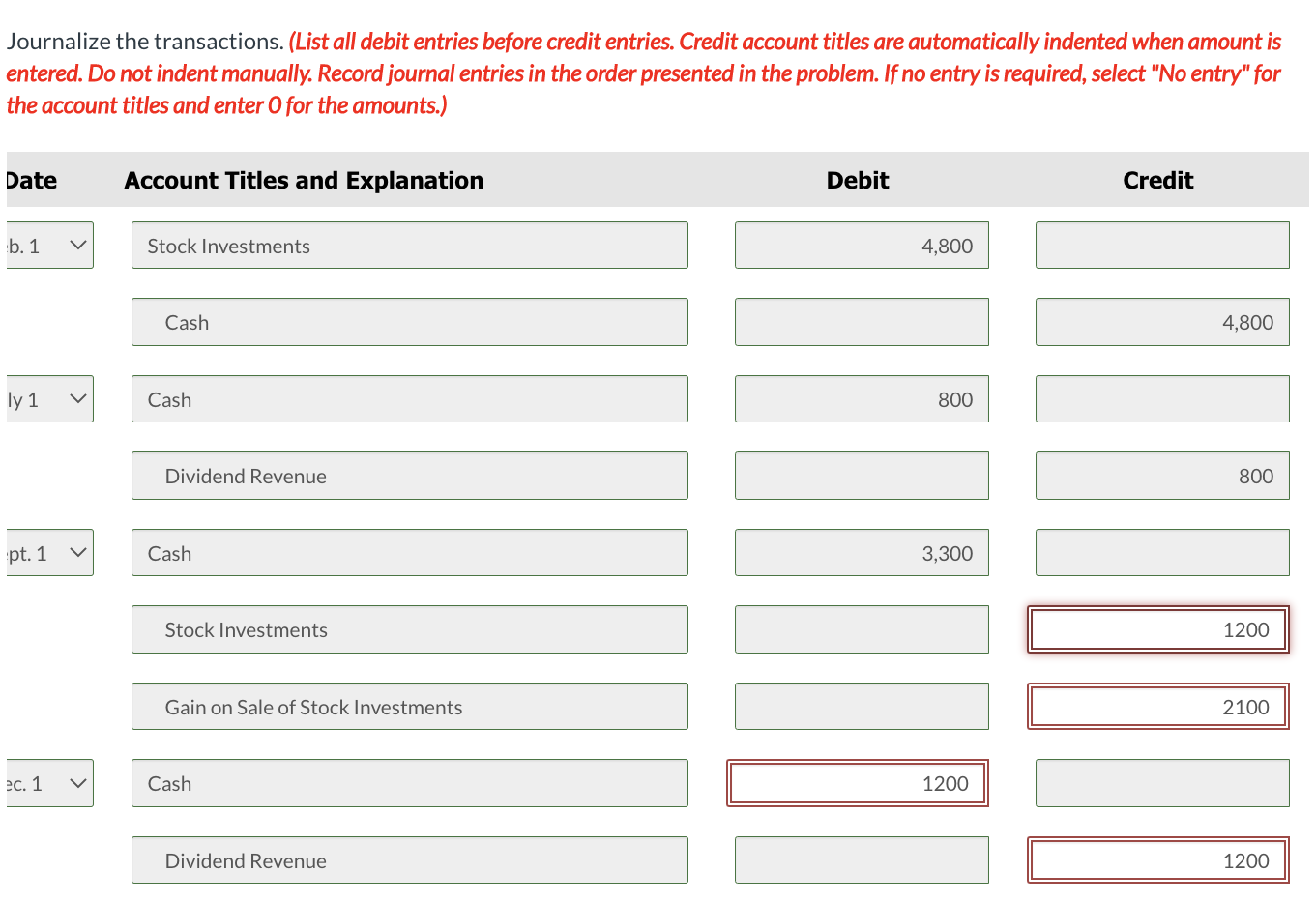The image size is (1316, 902).
Task: Select the Stock Investments credit field showing 1200
Action: click(x=1158, y=629)
